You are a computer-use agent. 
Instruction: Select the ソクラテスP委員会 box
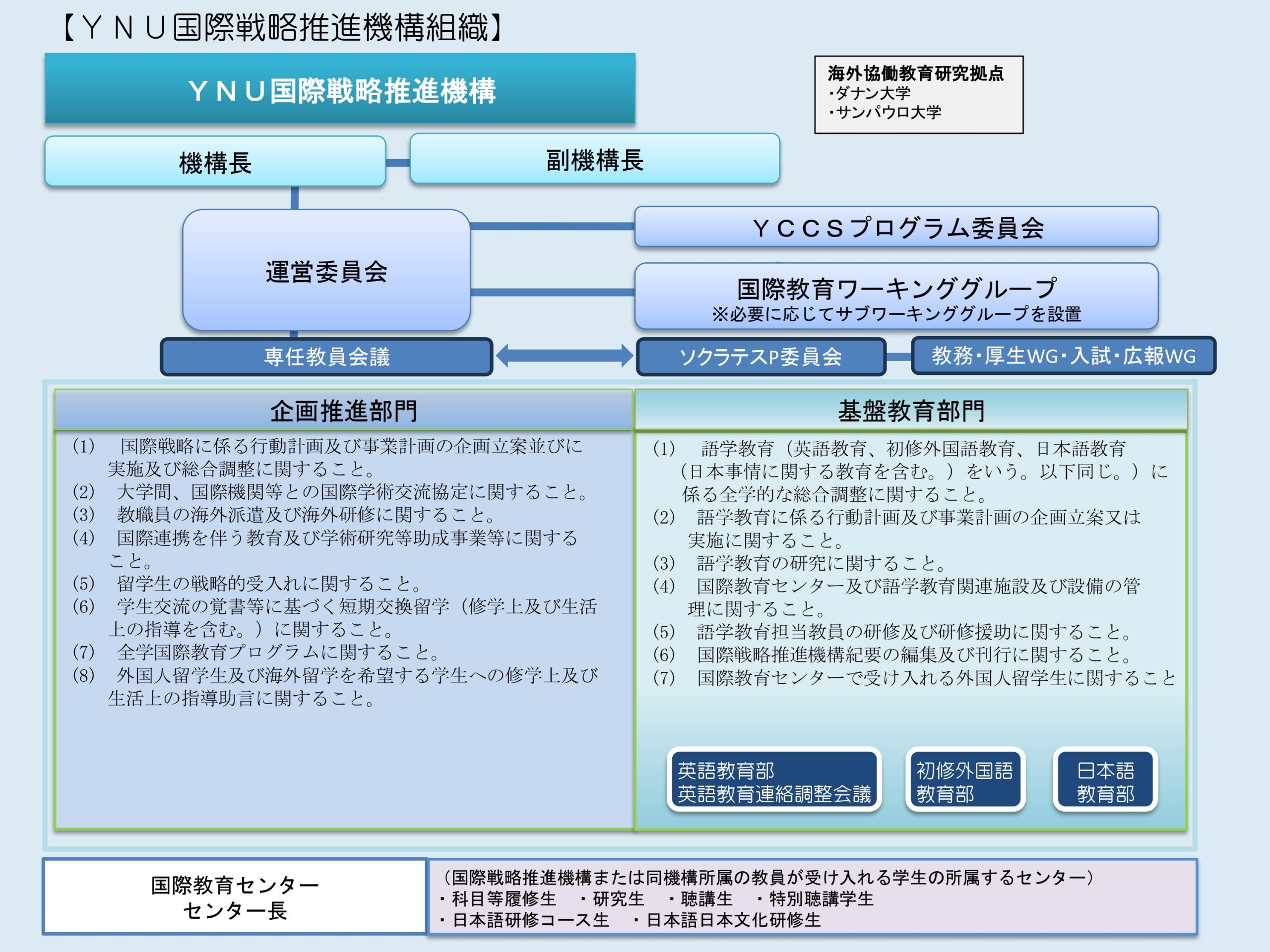(761, 357)
